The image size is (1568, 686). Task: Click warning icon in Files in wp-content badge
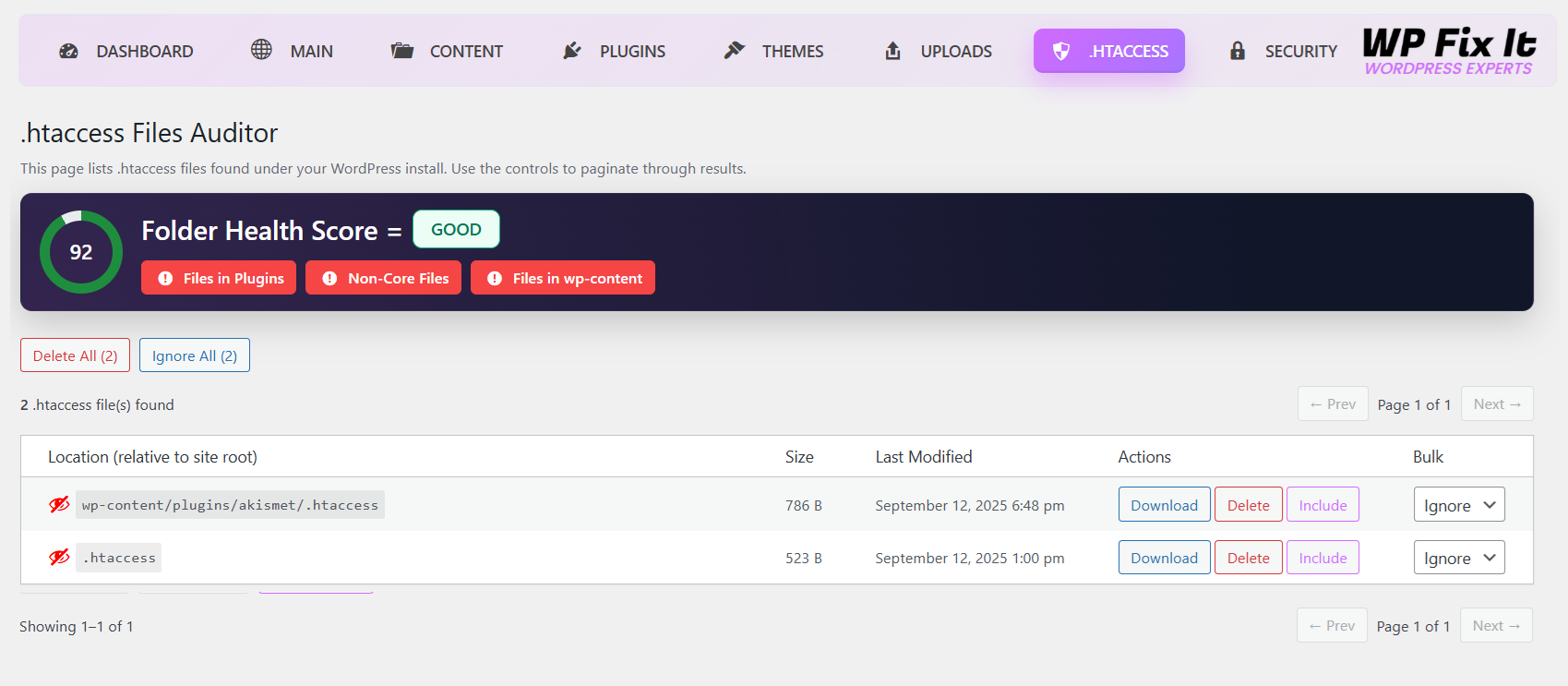coord(495,278)
